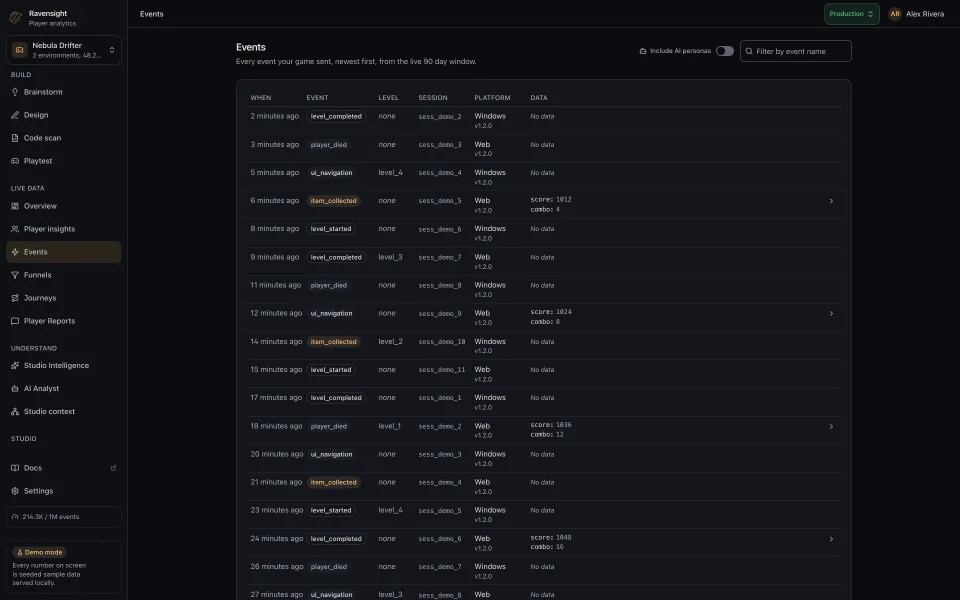960x600 pixels.
Task: Expand the score 1012 event row chevron
Action: 831,201
